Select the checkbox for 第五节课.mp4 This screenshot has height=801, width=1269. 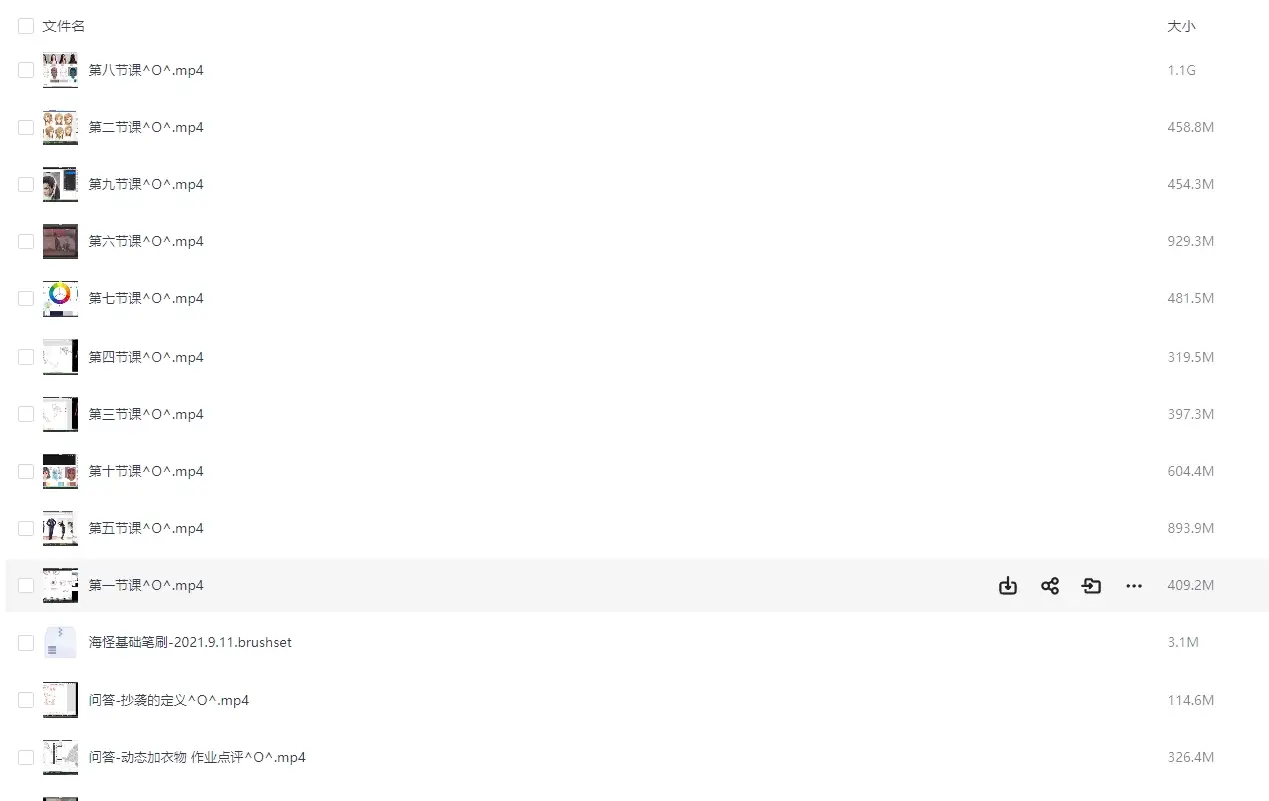pos(26,528)
